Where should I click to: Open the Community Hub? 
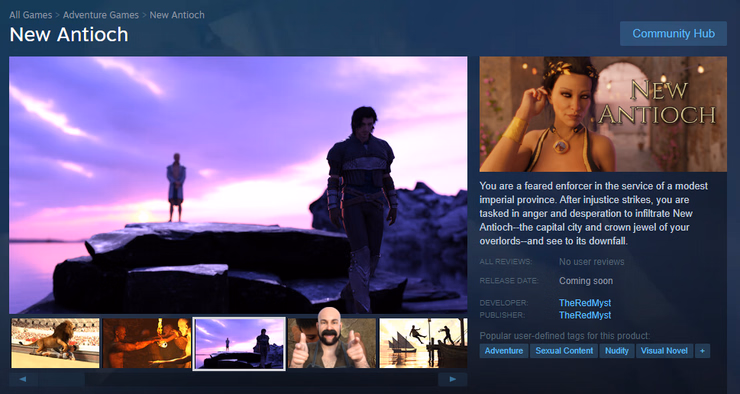(673, 34)
